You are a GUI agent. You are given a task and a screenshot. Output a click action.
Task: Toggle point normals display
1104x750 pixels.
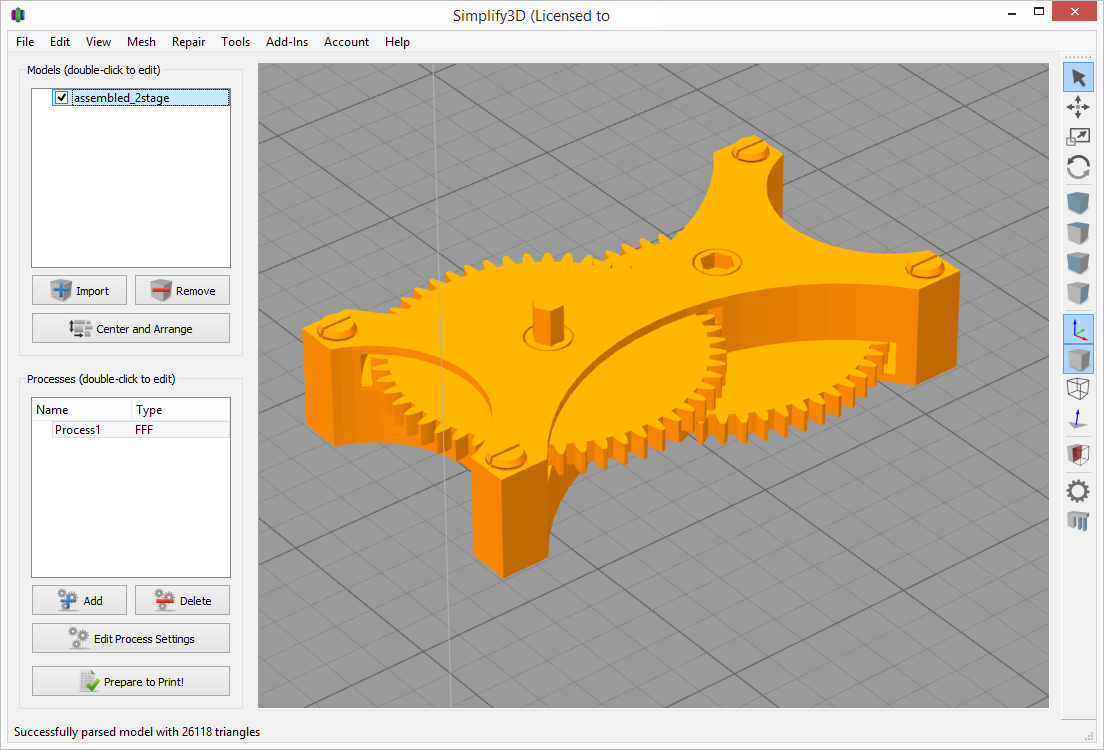[x=1078, y=418]
